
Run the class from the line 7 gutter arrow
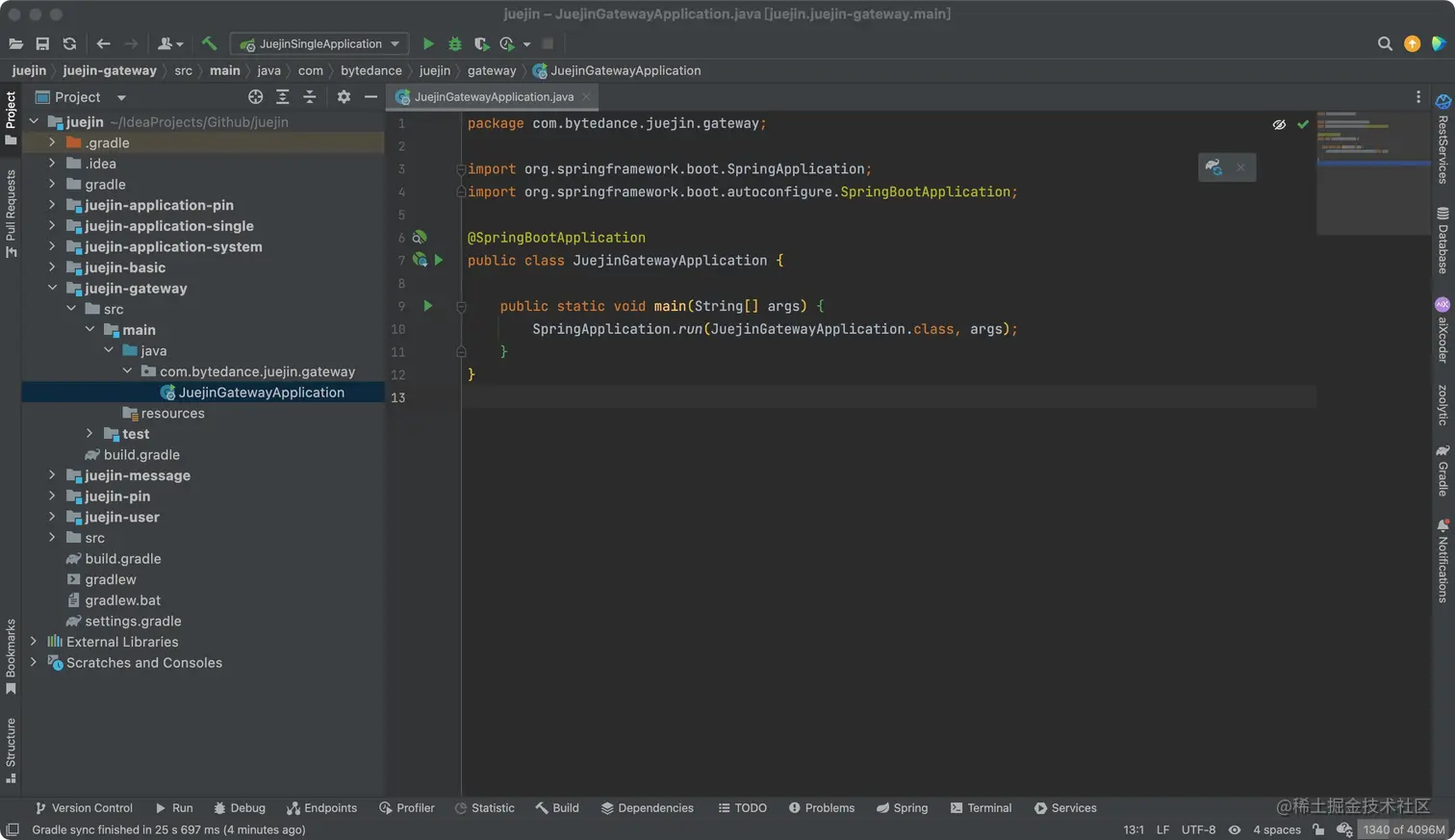439,260
